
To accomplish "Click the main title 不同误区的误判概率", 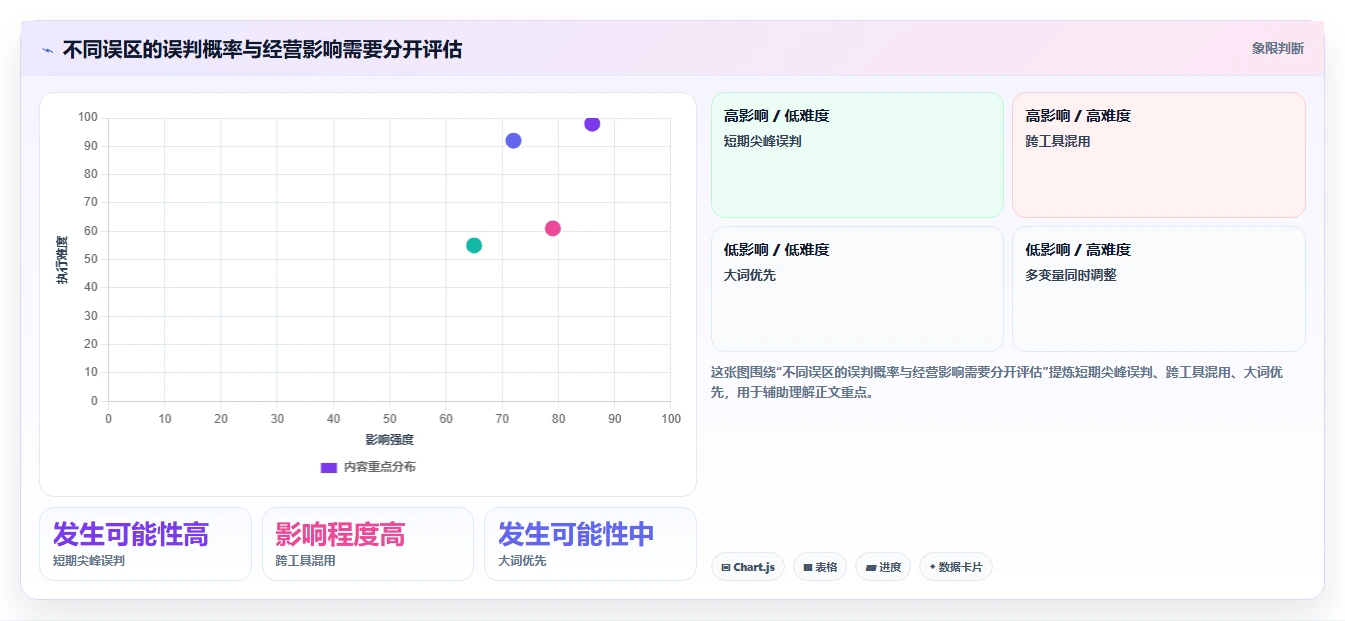I will (x=262, y=50).
